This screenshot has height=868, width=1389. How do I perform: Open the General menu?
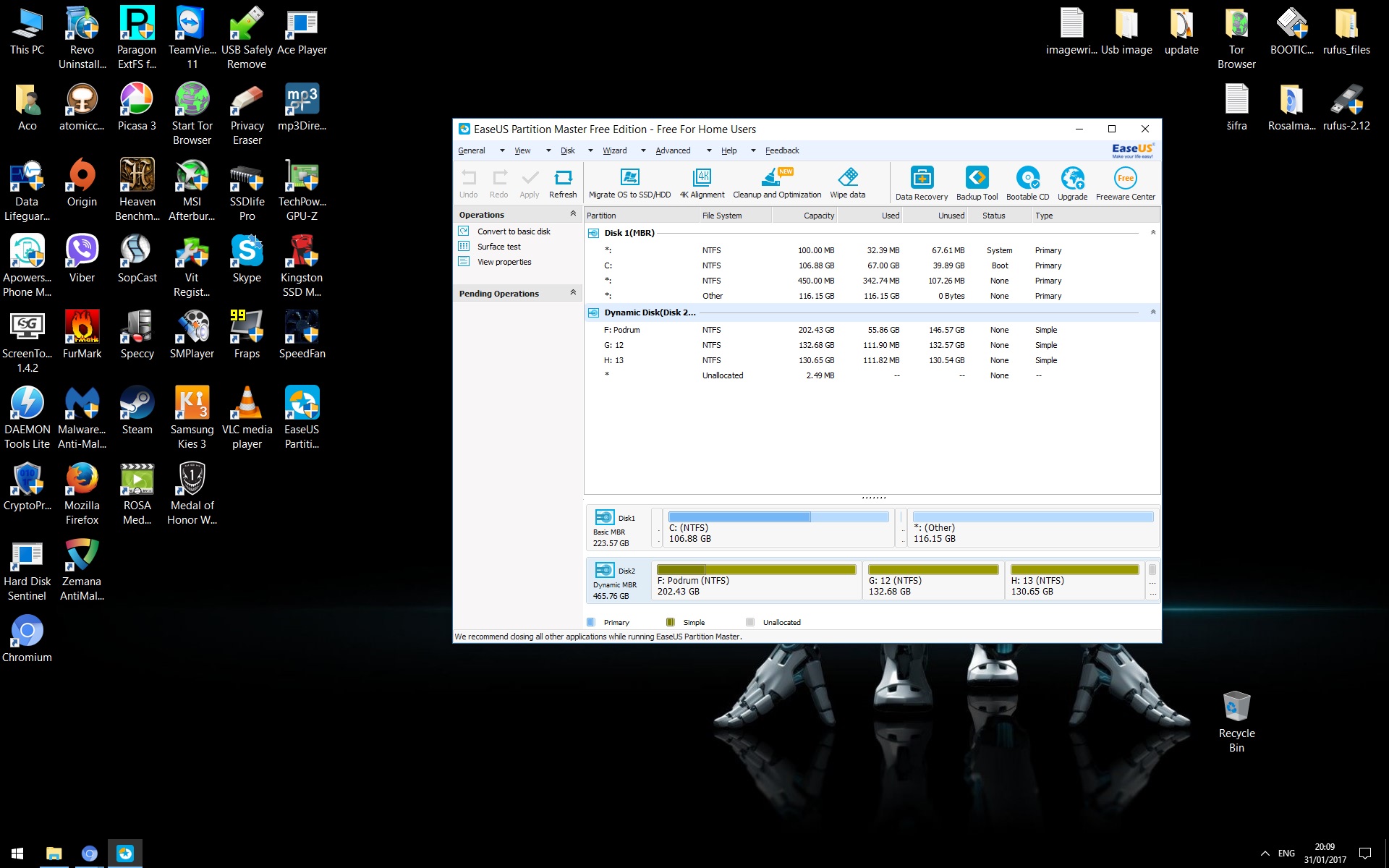[x=472, y=150]
